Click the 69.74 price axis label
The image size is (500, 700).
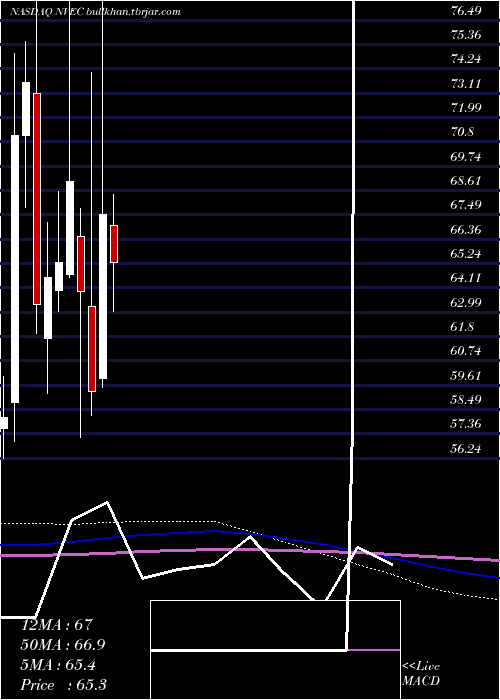click(x=466, y=156)
